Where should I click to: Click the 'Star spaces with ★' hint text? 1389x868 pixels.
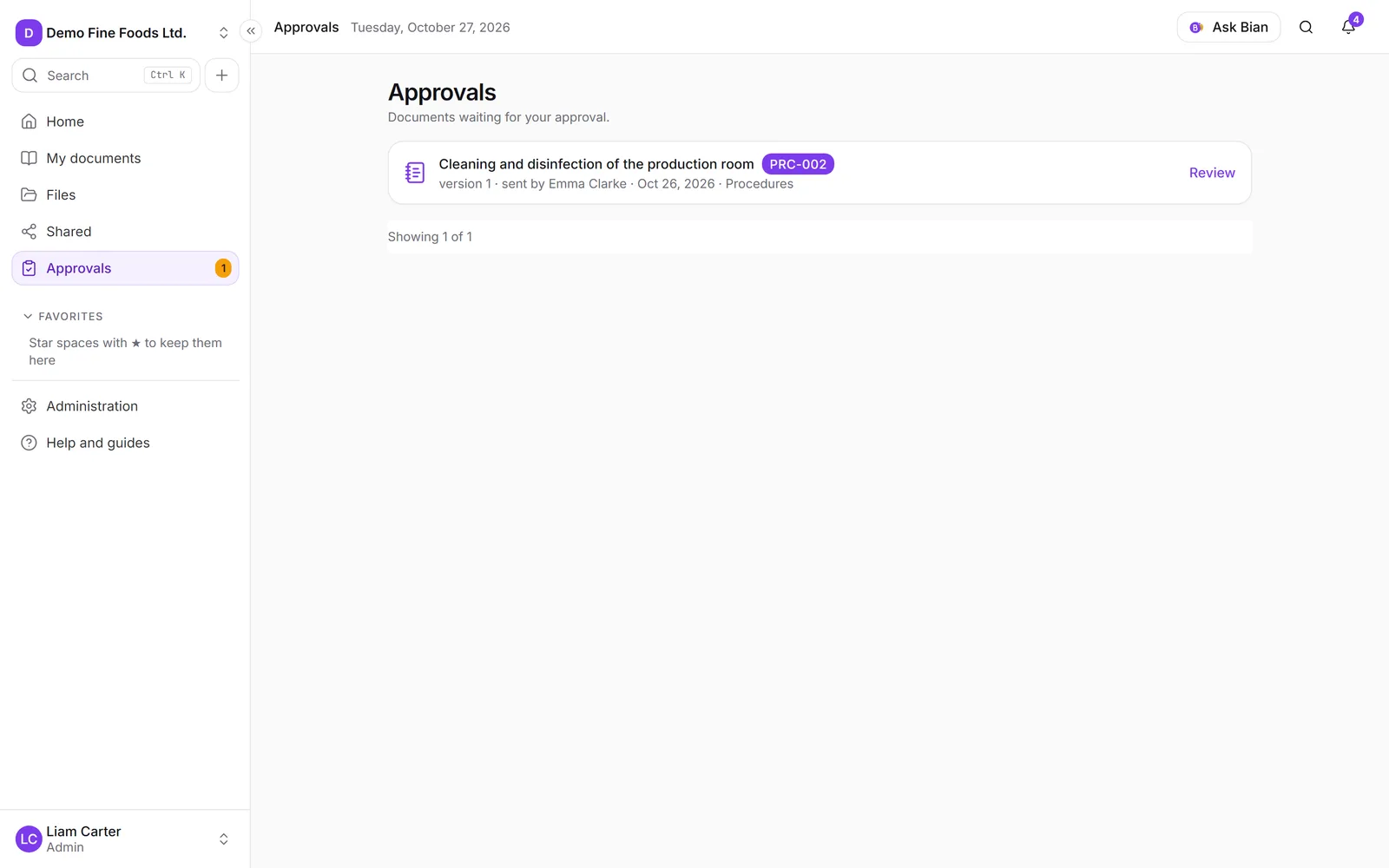(125, 352)
